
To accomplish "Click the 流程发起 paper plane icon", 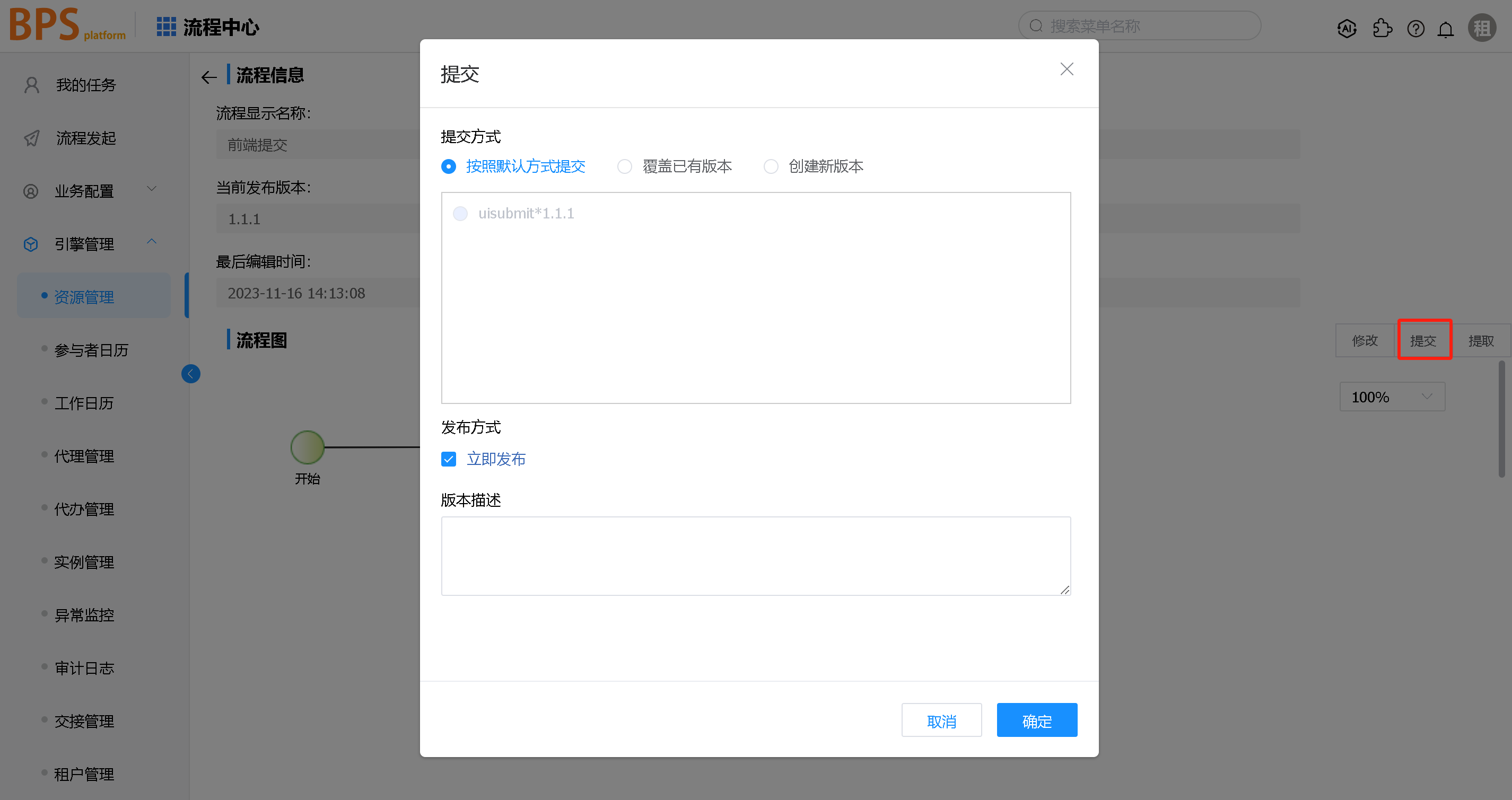I will (31, 138).
